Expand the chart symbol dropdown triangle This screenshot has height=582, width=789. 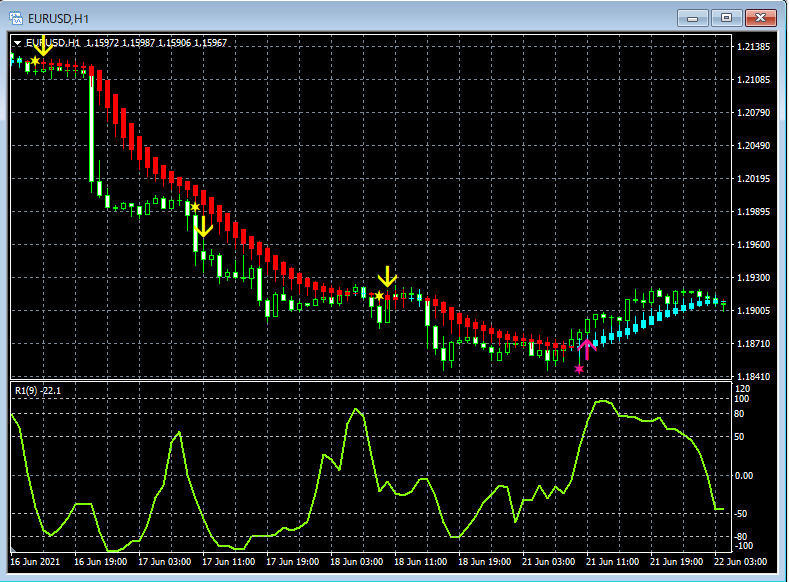(17, 43)
